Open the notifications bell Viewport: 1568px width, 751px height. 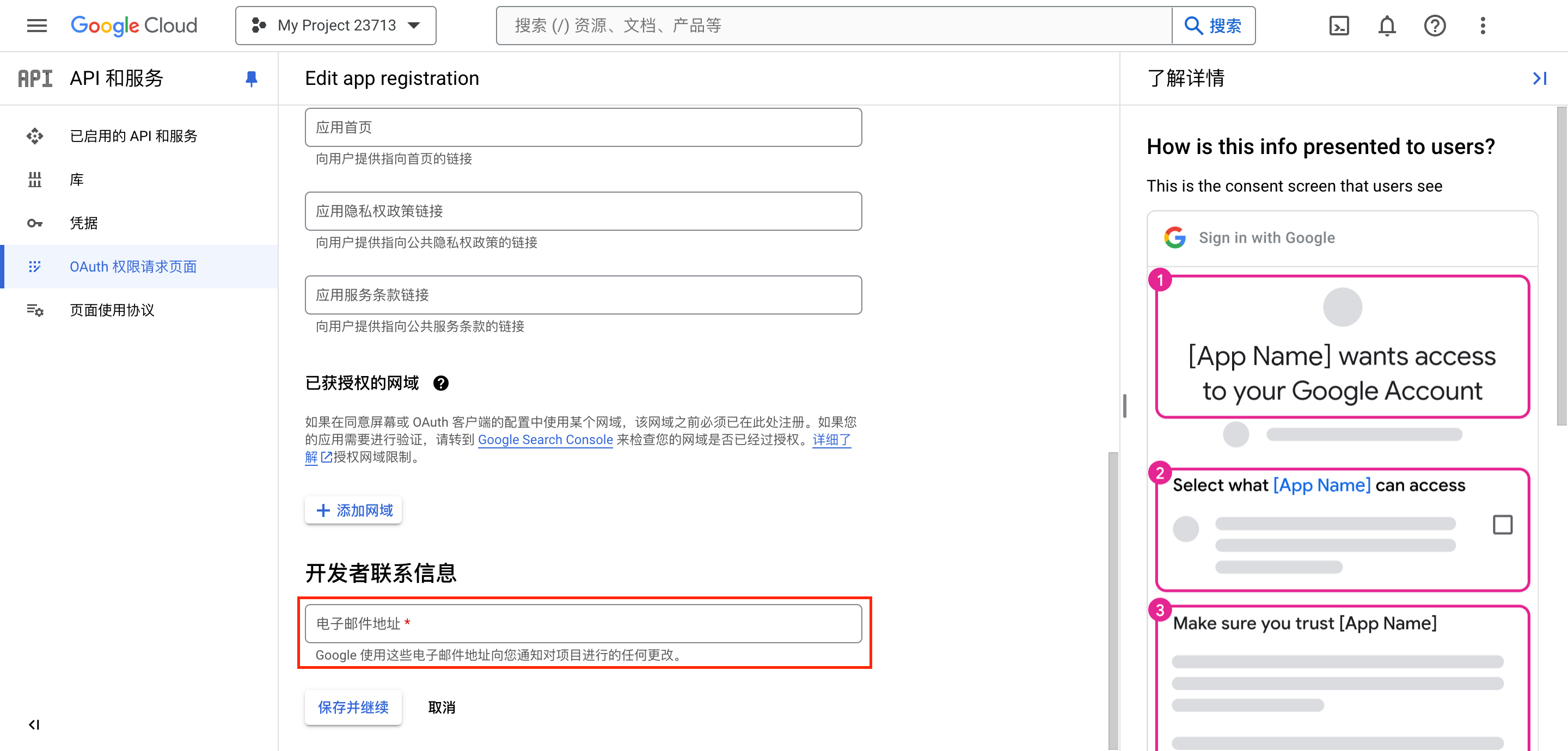click(x=1387, y=26)
